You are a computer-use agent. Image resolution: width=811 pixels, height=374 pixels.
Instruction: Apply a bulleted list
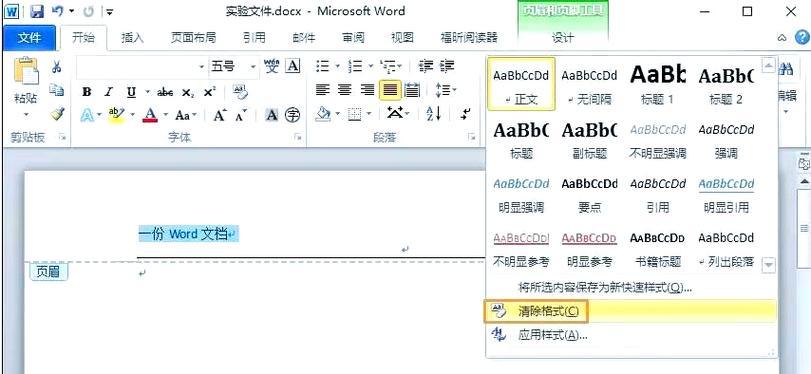point(323,66)
